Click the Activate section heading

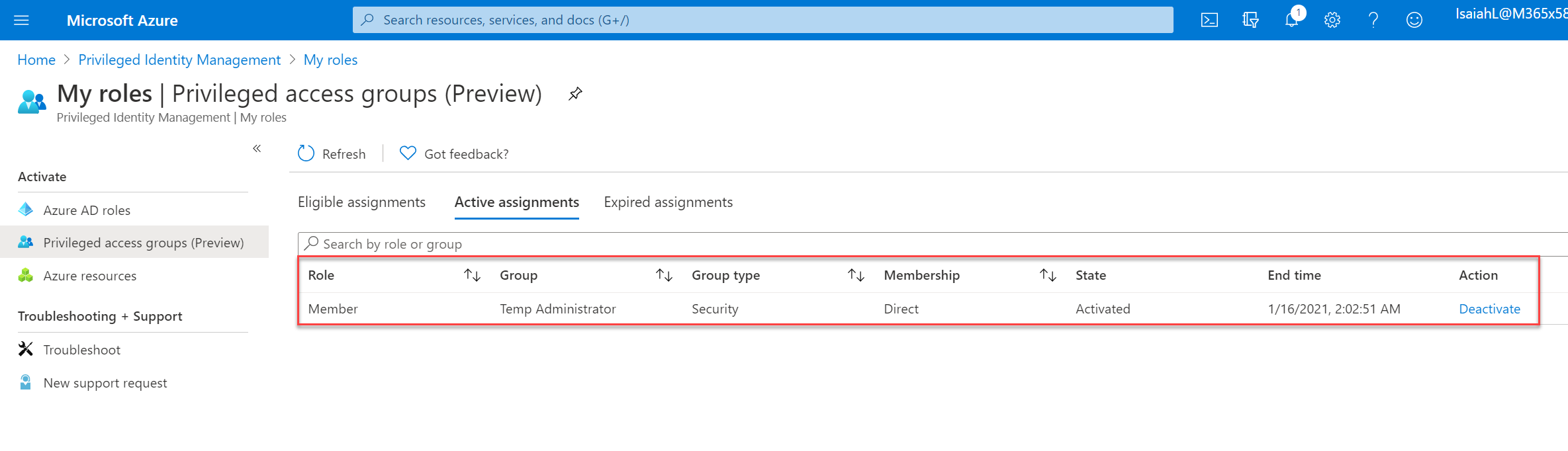coord(42,177)
